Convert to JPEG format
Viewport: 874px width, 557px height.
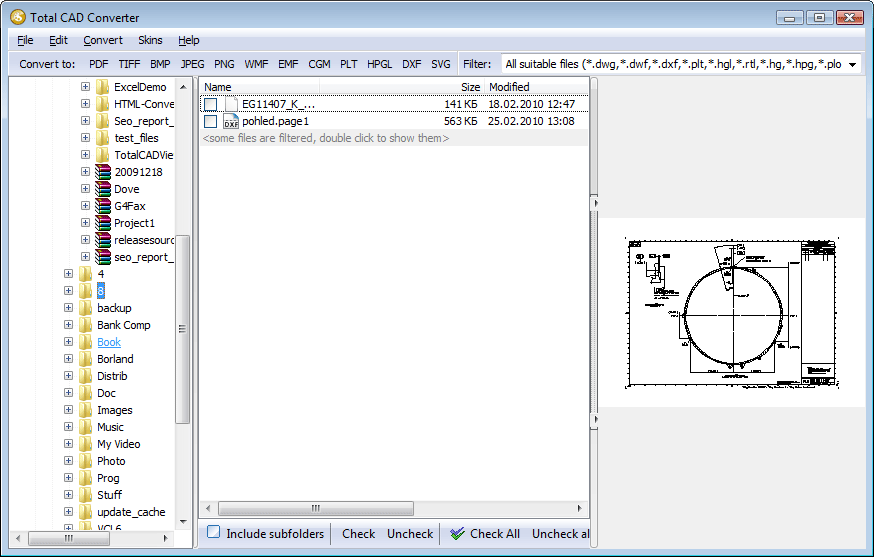tap(192, 64)
